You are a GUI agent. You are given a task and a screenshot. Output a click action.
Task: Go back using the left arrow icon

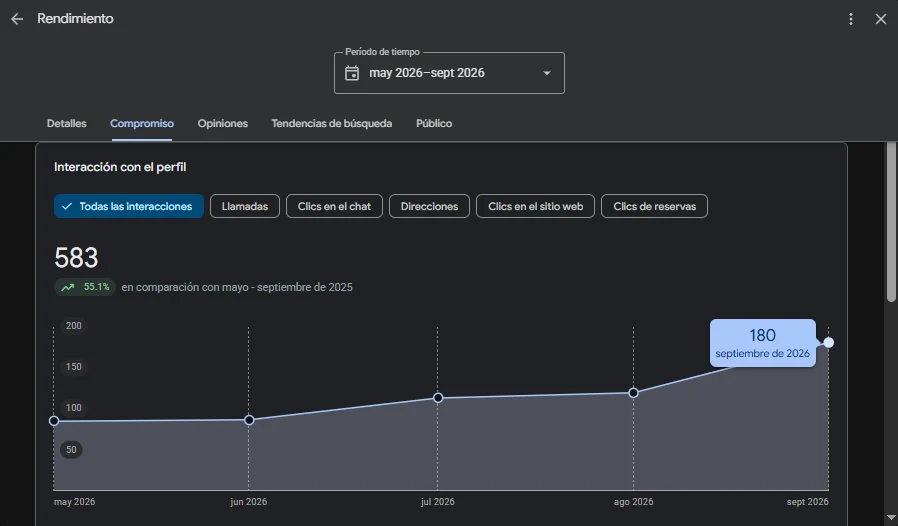pyautogui.click(x=17, y=19)
